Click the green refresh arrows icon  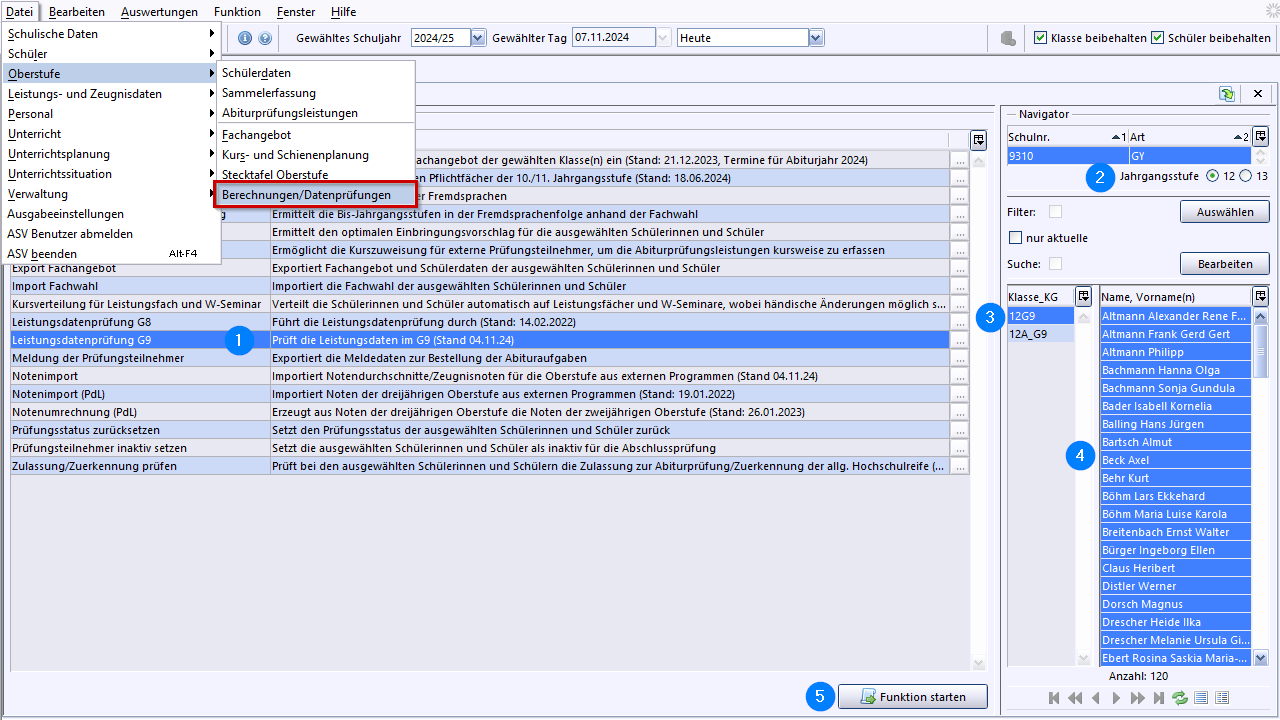tap(1180, 698)
